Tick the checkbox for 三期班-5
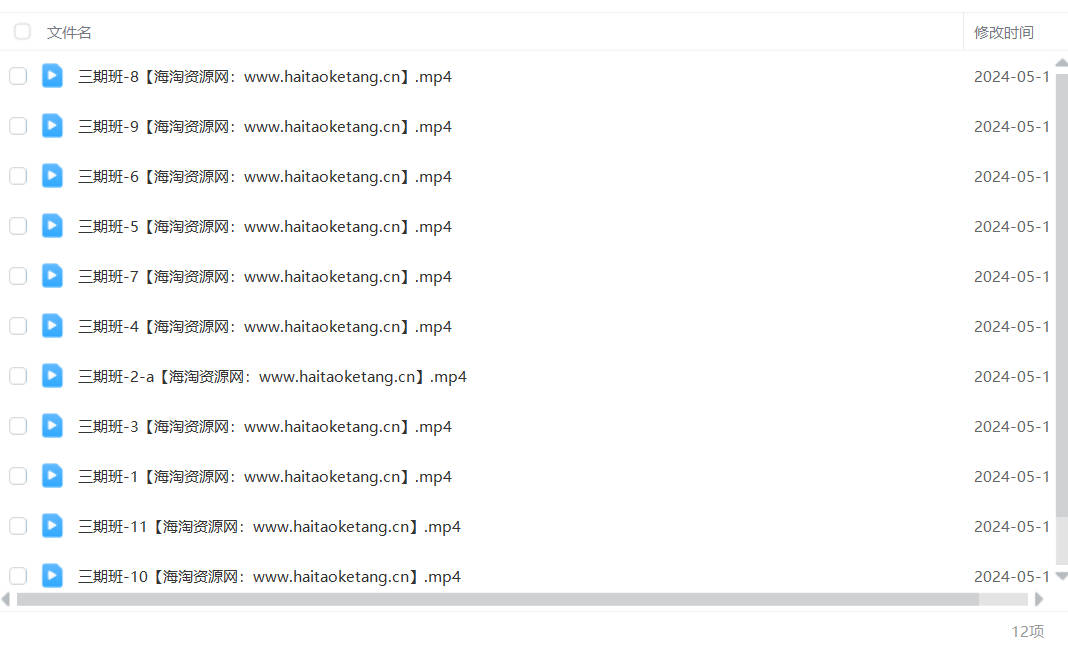 (x=18, y=226)
